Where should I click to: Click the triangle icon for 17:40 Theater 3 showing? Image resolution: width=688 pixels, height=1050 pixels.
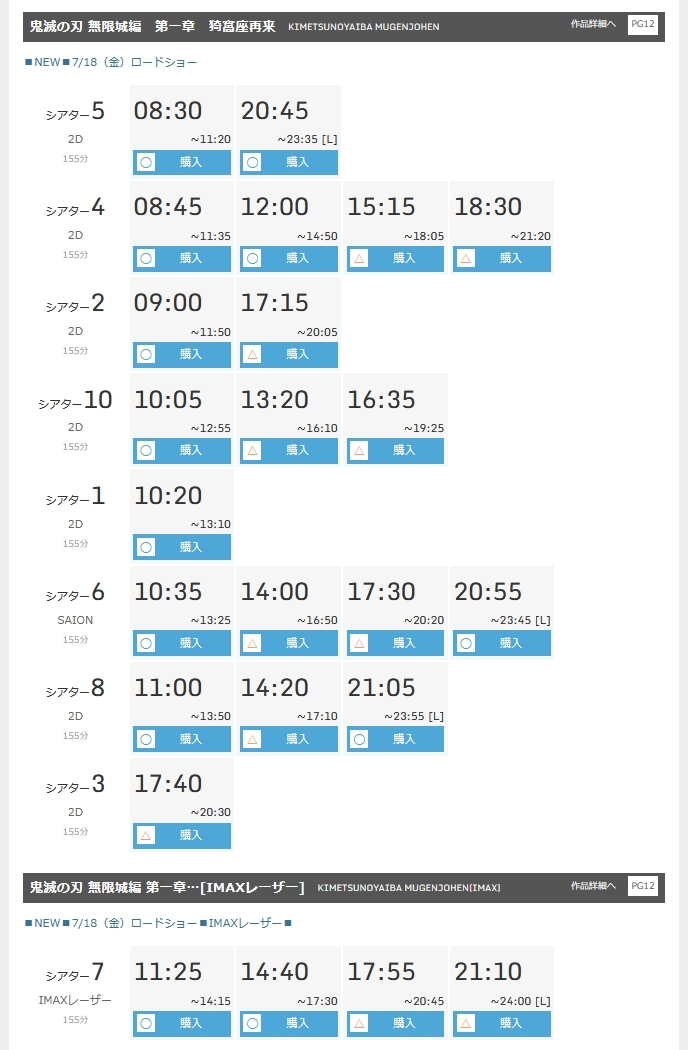pos(146,835)
